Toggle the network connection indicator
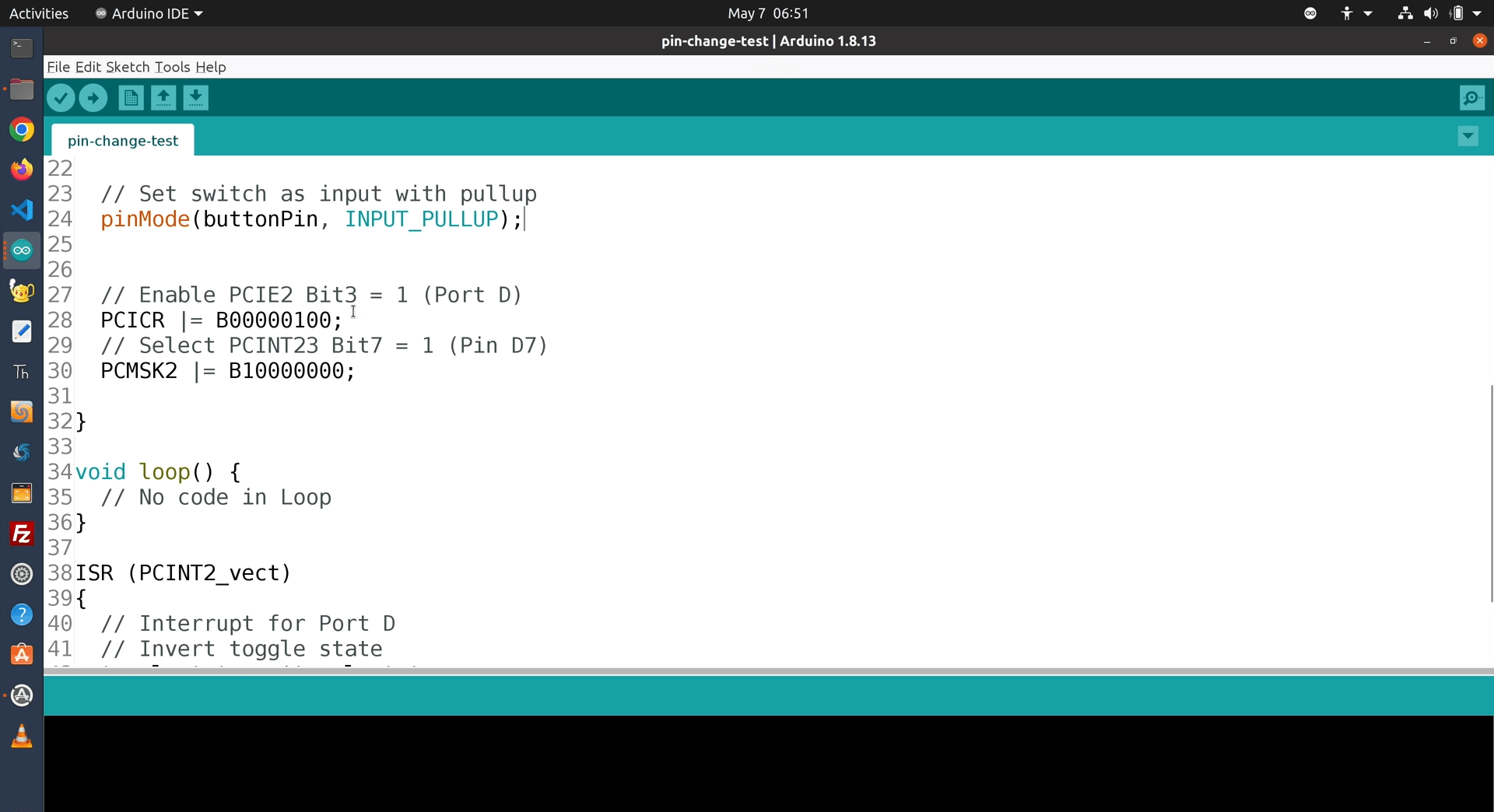This screenshot has height=812, width=1494. pos(1405,13)
